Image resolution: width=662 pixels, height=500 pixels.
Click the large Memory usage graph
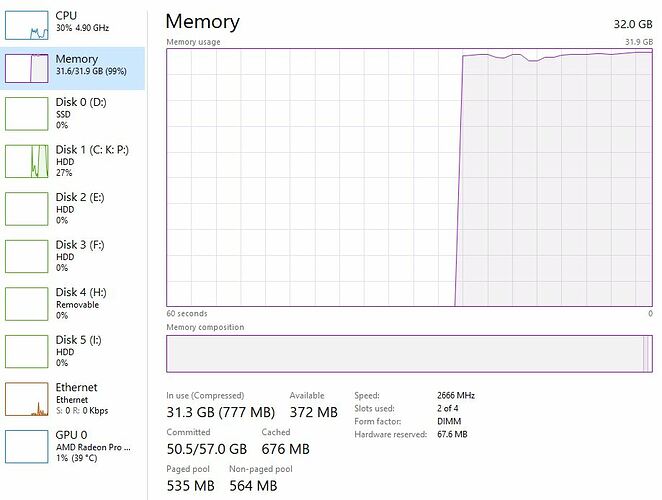coord(410,177)
